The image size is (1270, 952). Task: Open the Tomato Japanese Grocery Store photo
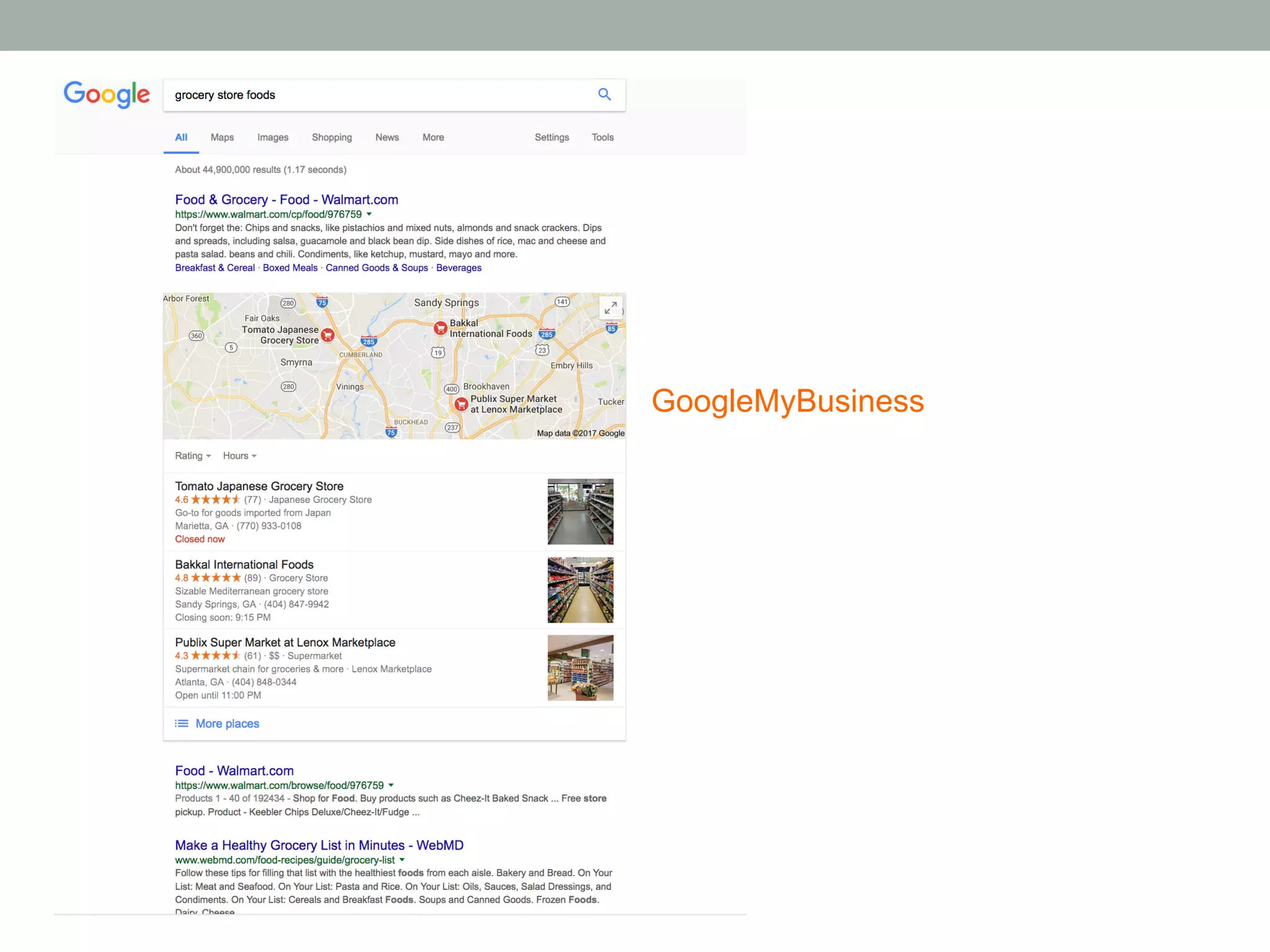coord(580,511)
